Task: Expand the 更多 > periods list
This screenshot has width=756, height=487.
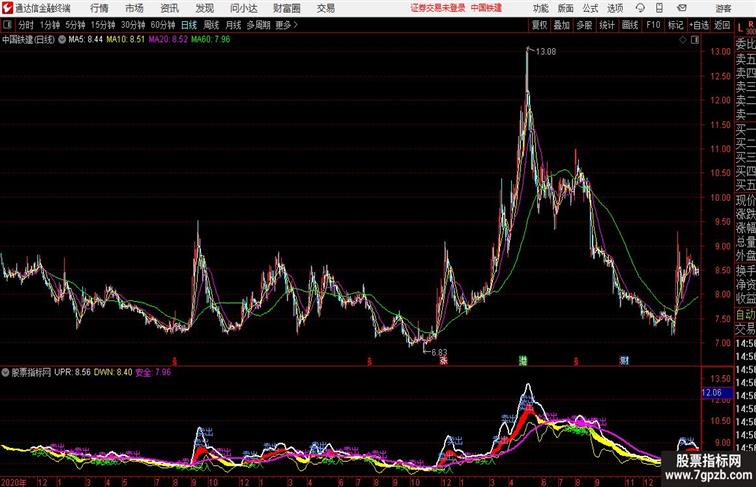Action: tap(286, 25)
